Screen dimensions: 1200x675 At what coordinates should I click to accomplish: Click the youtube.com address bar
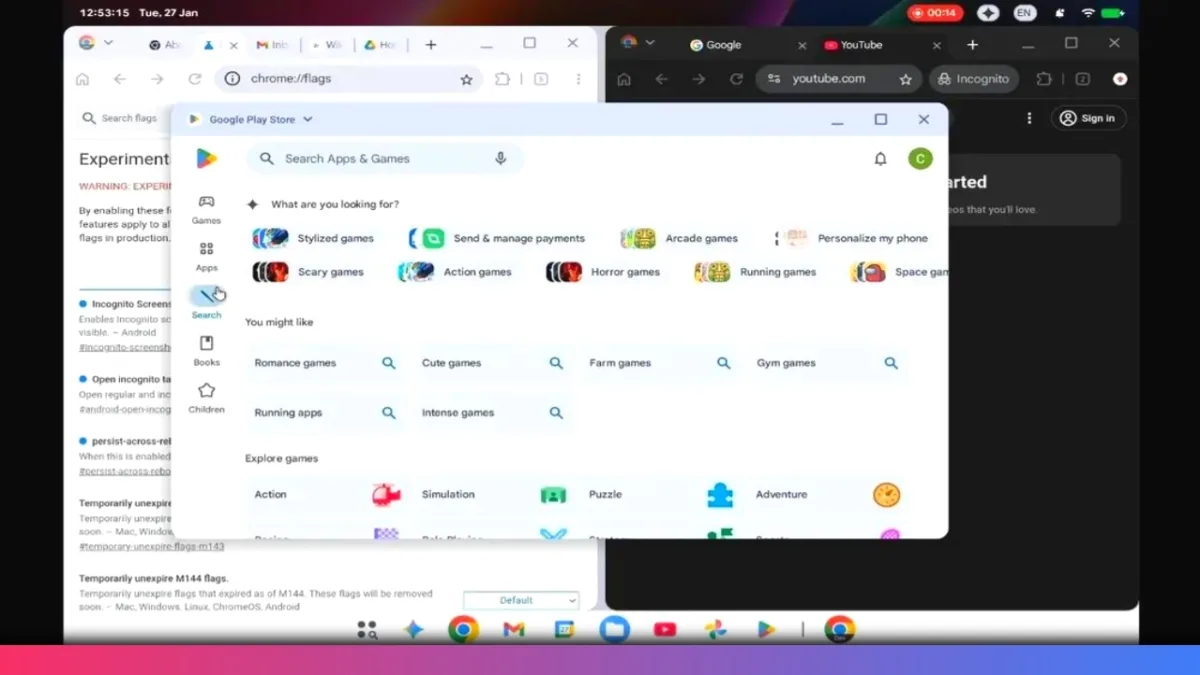tap(838, 79)
